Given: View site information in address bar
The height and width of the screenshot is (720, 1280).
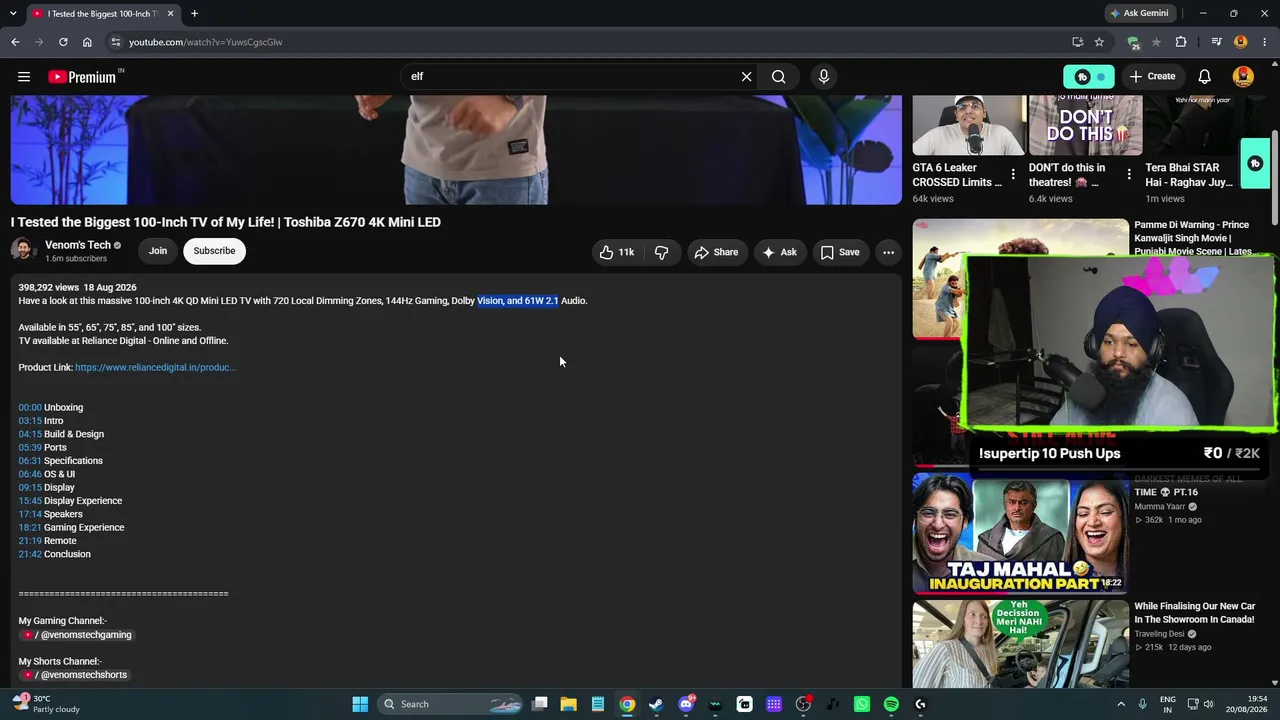Looking at the screenshot, I should 116,42.
